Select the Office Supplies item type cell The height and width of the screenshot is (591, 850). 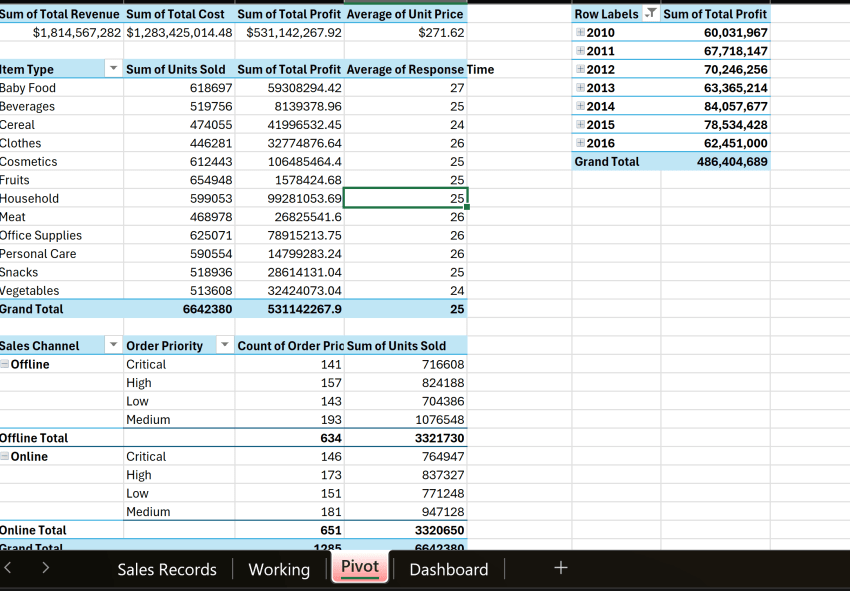[x=61, y=235]
